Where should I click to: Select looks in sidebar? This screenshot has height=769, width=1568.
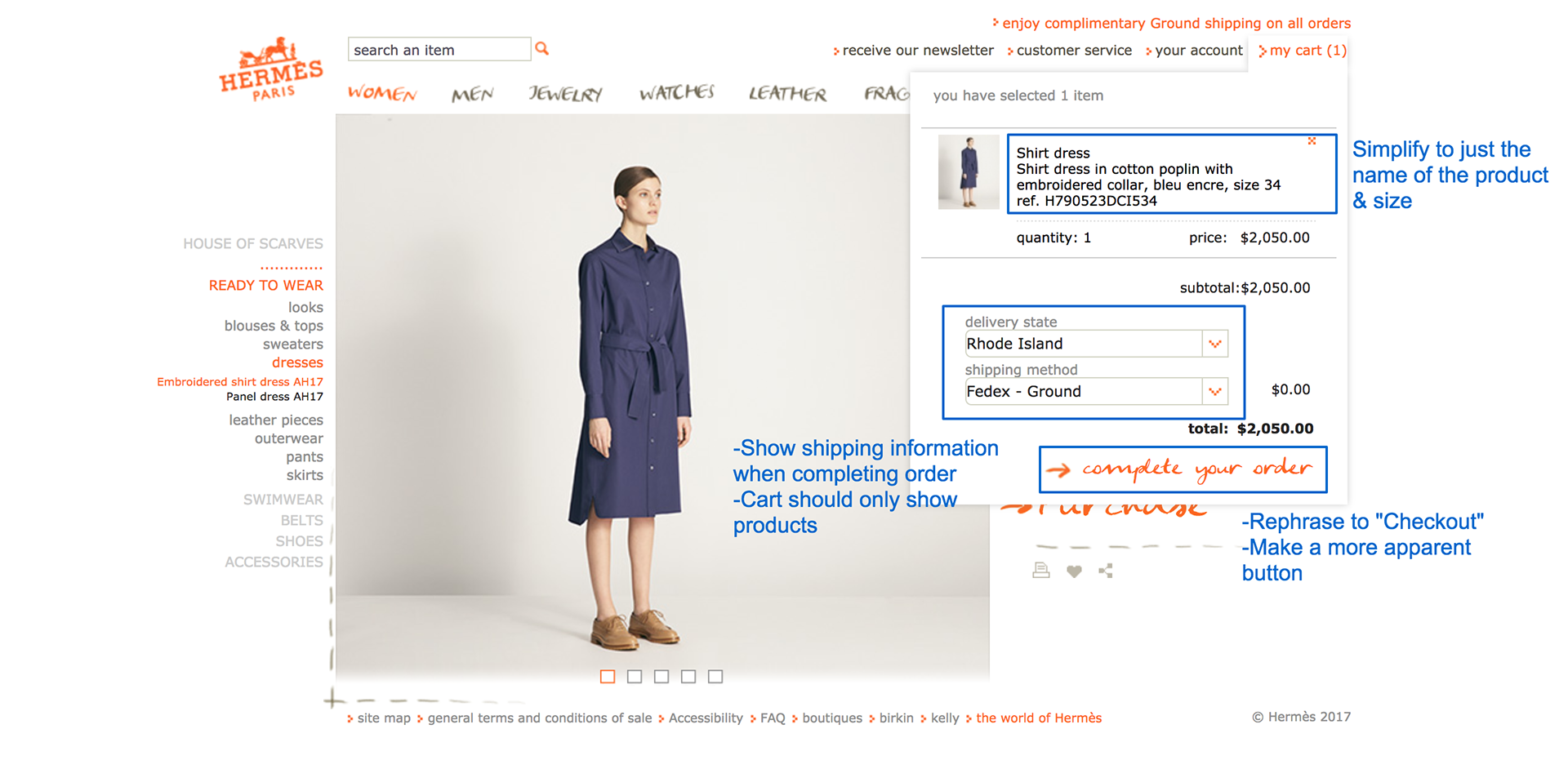[305, 307]
